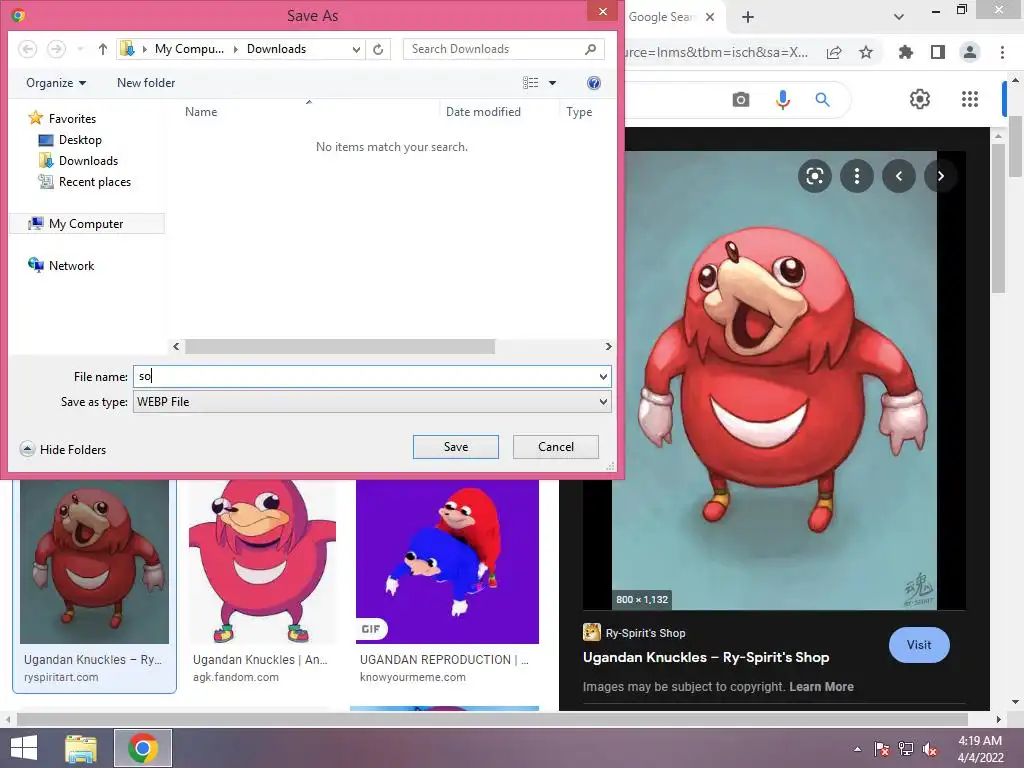Toggle Chrome side panel

pos(938,52)
